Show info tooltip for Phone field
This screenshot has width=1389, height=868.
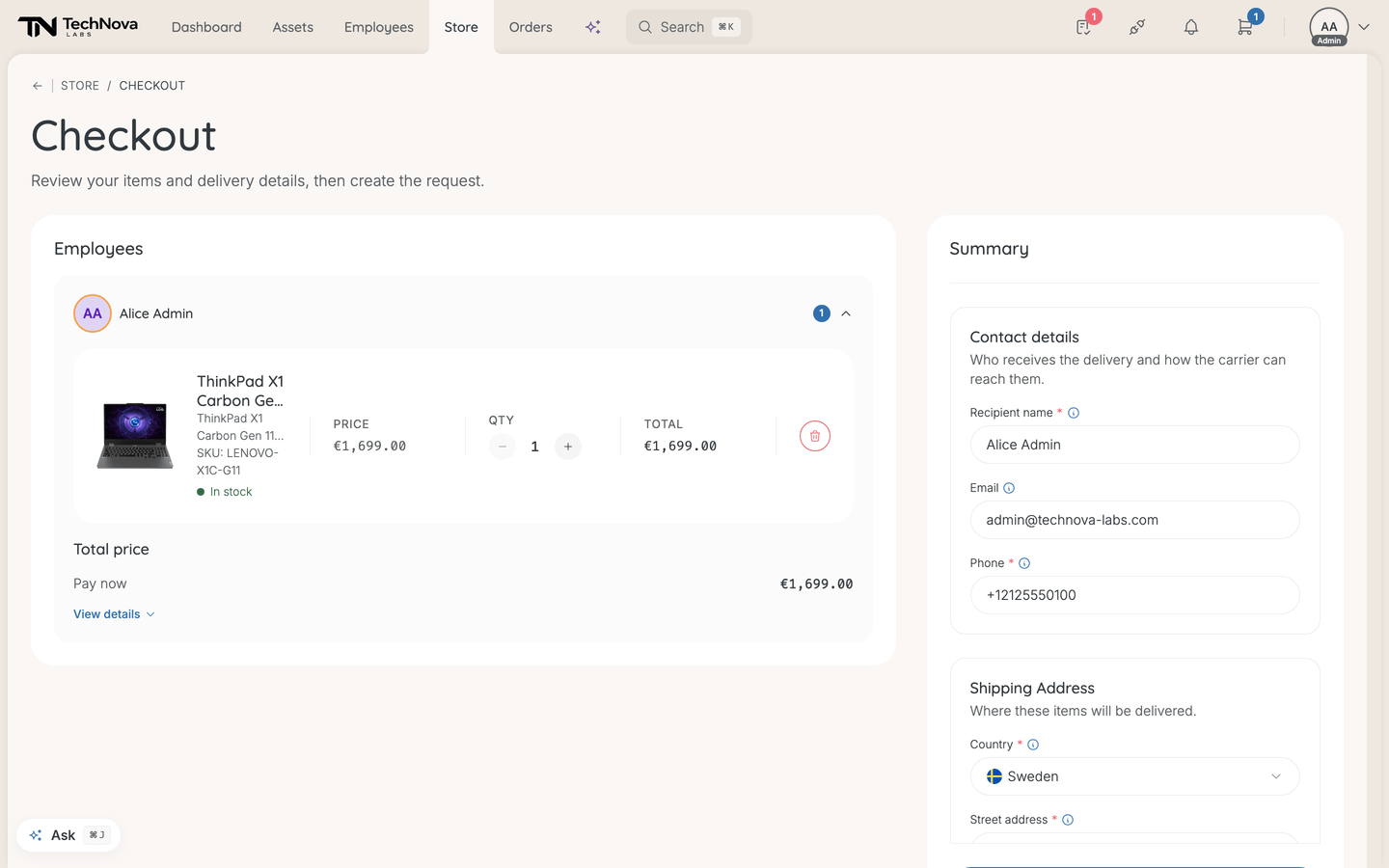(1024, 563)
